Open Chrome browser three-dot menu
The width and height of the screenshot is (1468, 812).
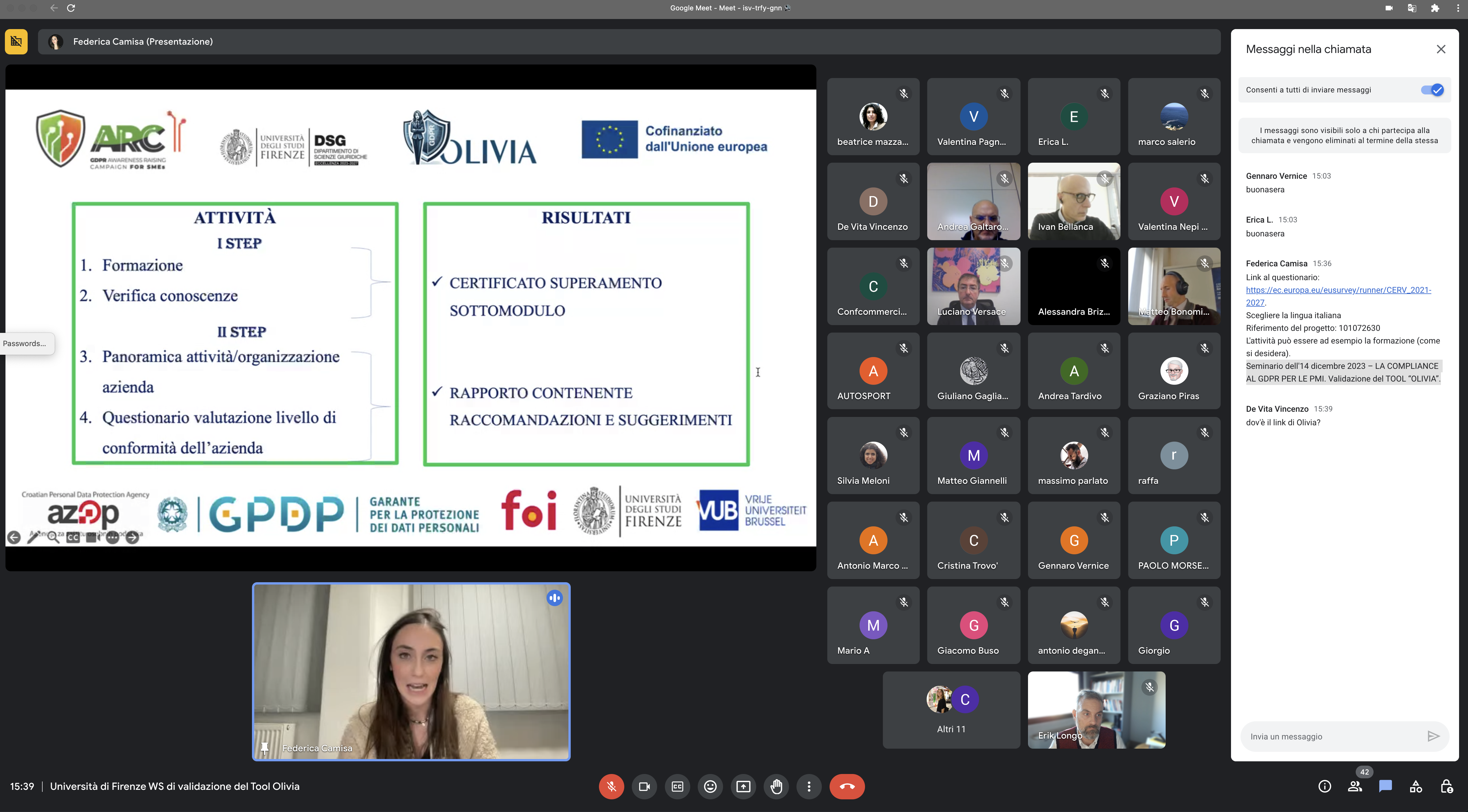pyautogui.click(x=1458, y=8)
